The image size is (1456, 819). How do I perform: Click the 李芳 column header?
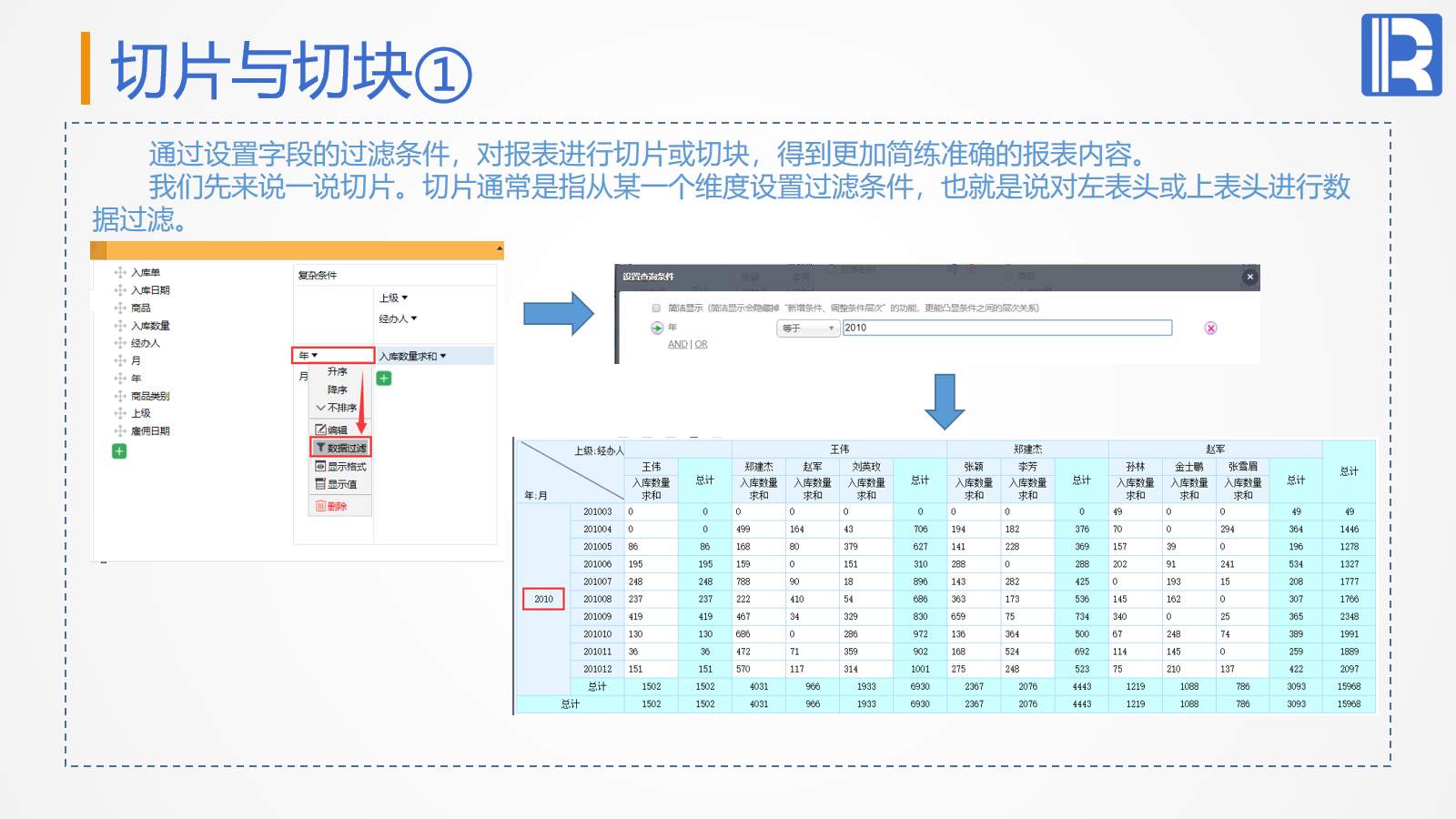tap(1028, 467)
